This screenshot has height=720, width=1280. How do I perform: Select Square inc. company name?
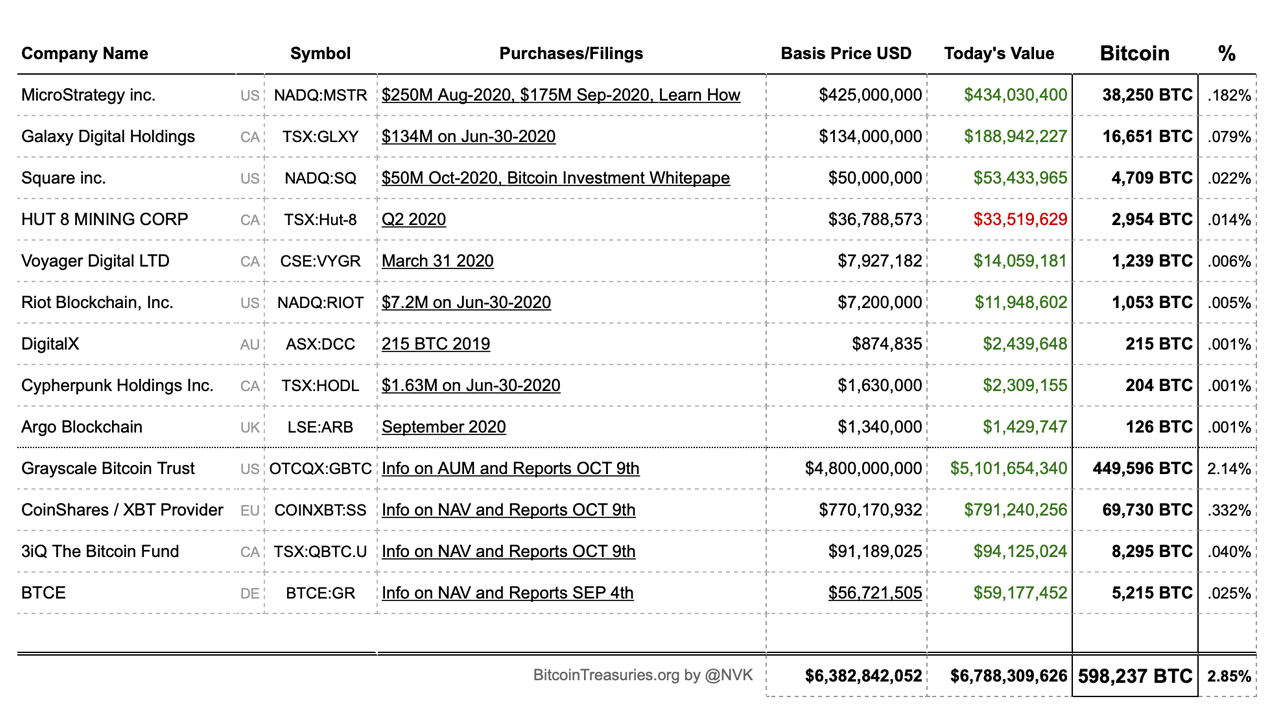(x=63, y=178)
